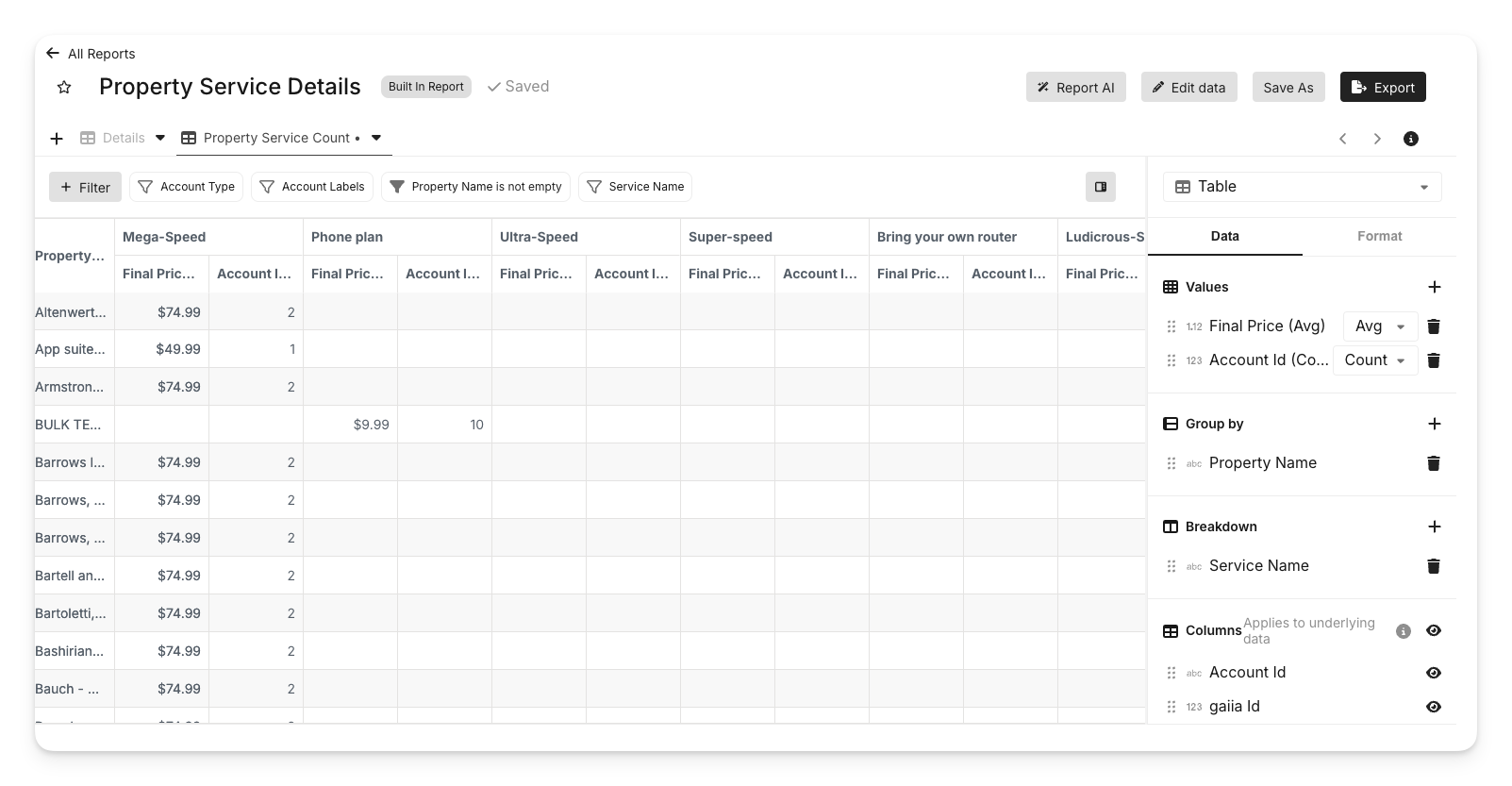1512x786 pixels.
Task: Open the Table visualization type dropdown
Action: coord(1302,187)
